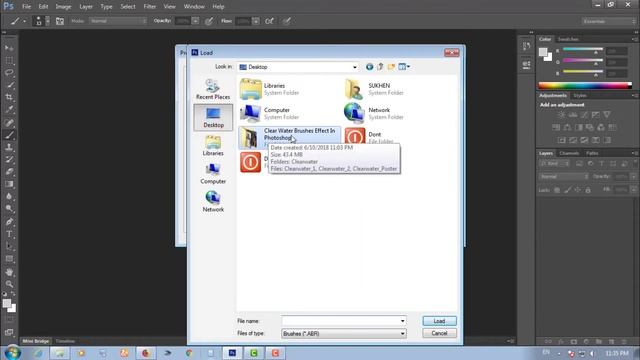Select Desktop in the places sidebar
Screen dimensions: 640x360
pyautogui.click(x=213, y=118)
